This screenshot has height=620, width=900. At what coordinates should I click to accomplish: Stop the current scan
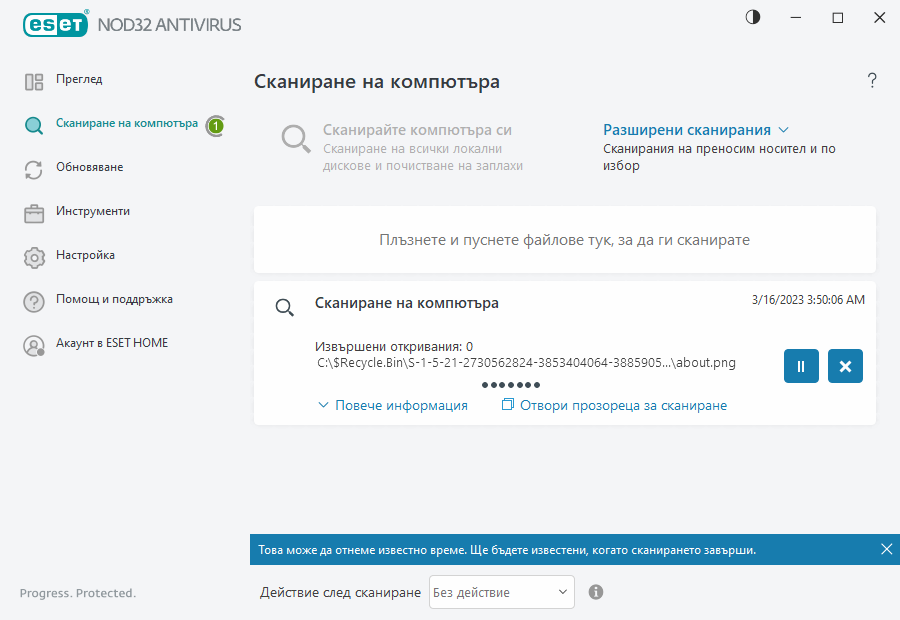pos(845,366)
